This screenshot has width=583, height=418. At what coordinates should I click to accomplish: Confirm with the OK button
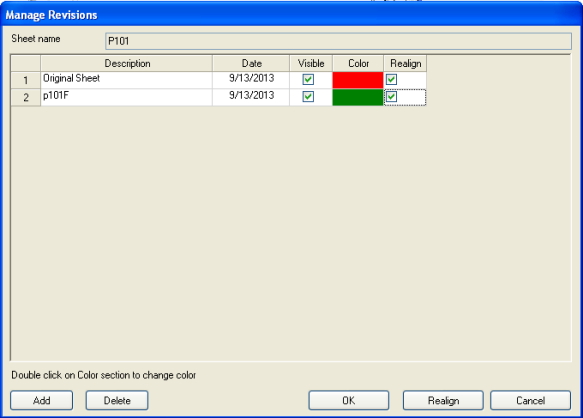(x=349, y=401)
